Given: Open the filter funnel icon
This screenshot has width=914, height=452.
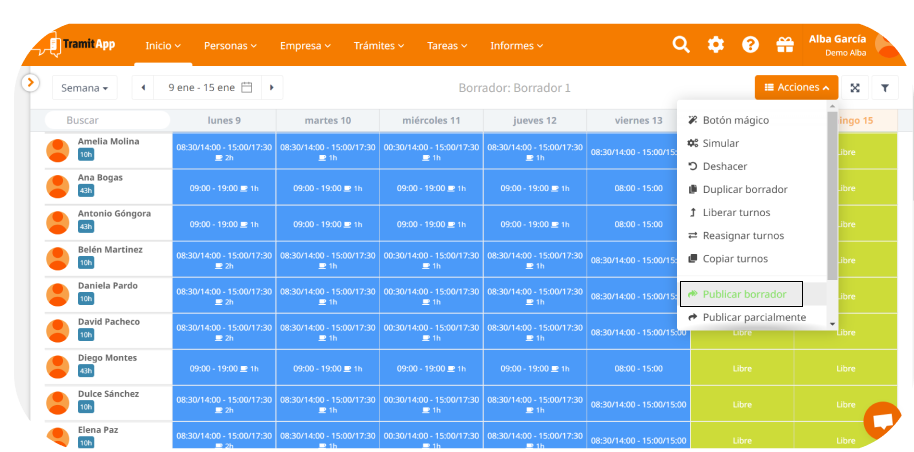Looking at the screenshot, I should (885, 88).
